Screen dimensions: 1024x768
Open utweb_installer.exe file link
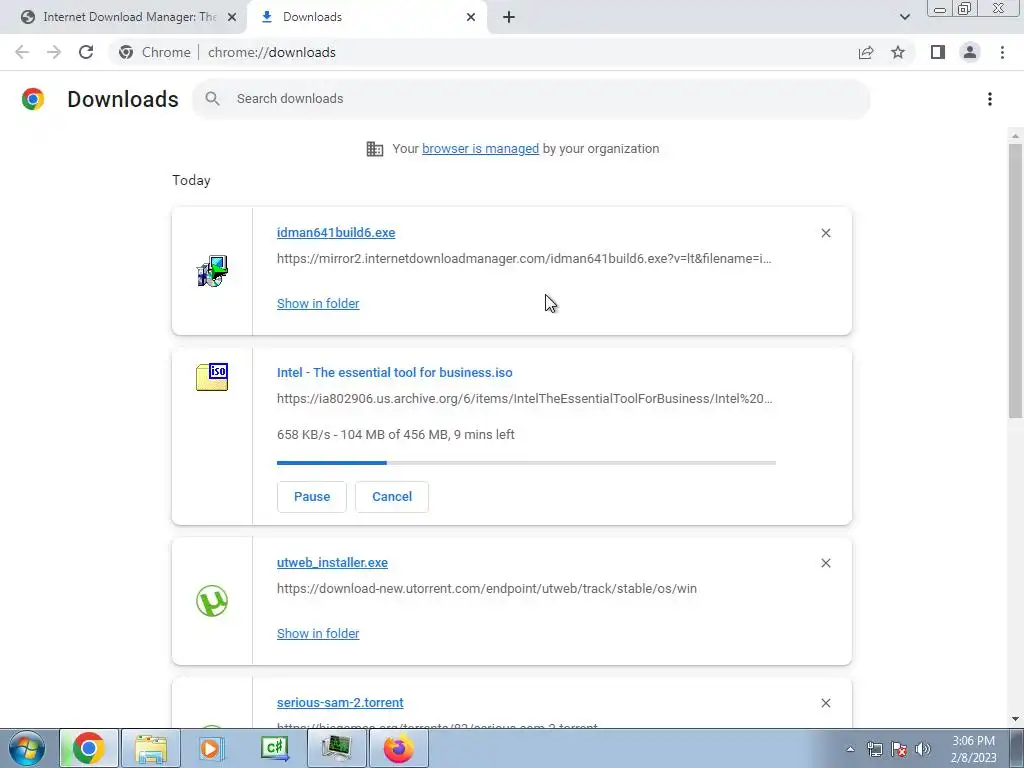tap(332, 563)
